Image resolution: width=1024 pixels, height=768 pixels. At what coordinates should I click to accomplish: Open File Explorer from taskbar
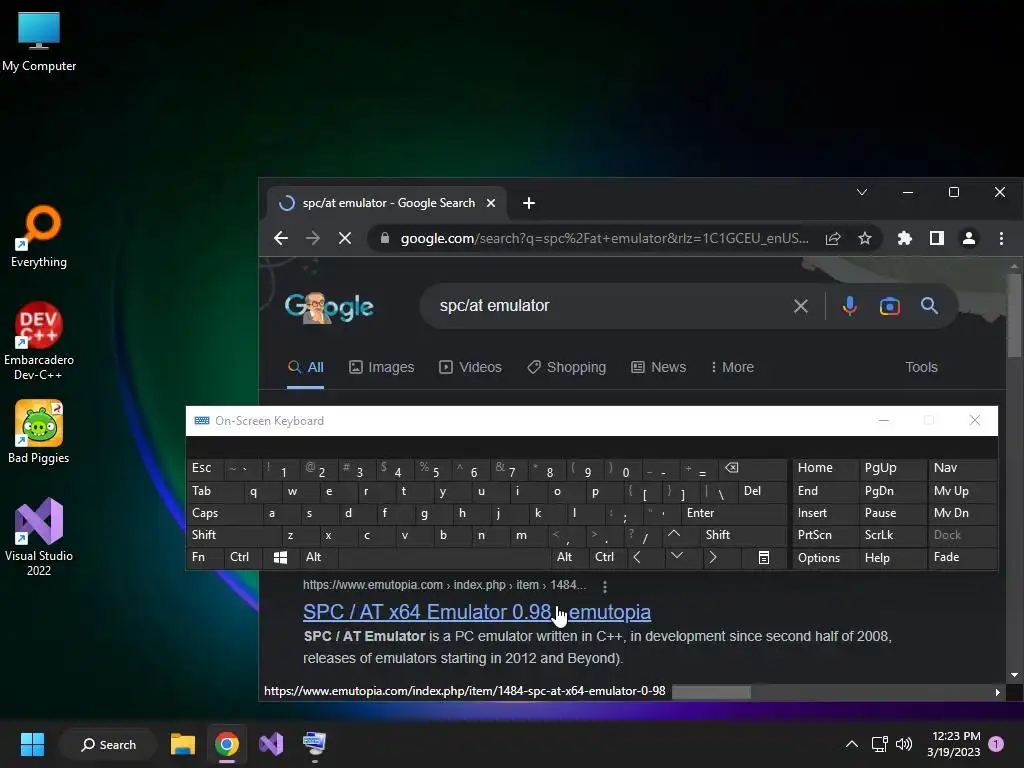183,744
